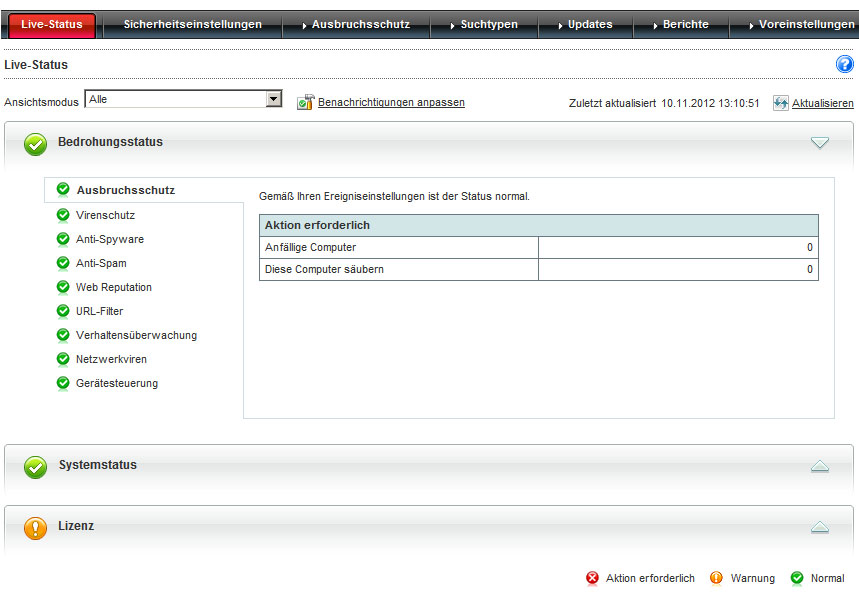Viewport: 859px width, 593px height.
Task: Open the Berichte menu
Action: (685, 24)
